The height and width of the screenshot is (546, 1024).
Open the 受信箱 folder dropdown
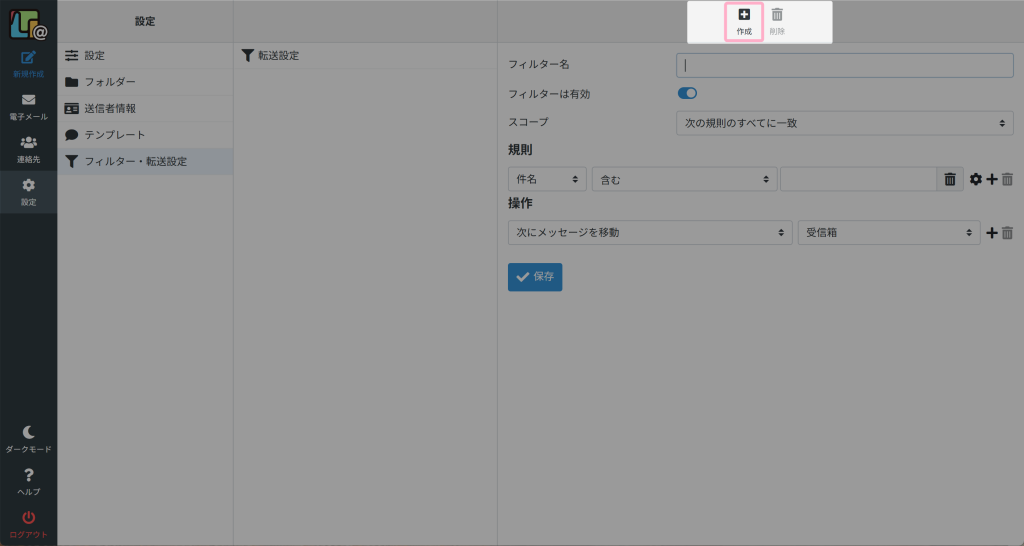(x=889, y=233)
